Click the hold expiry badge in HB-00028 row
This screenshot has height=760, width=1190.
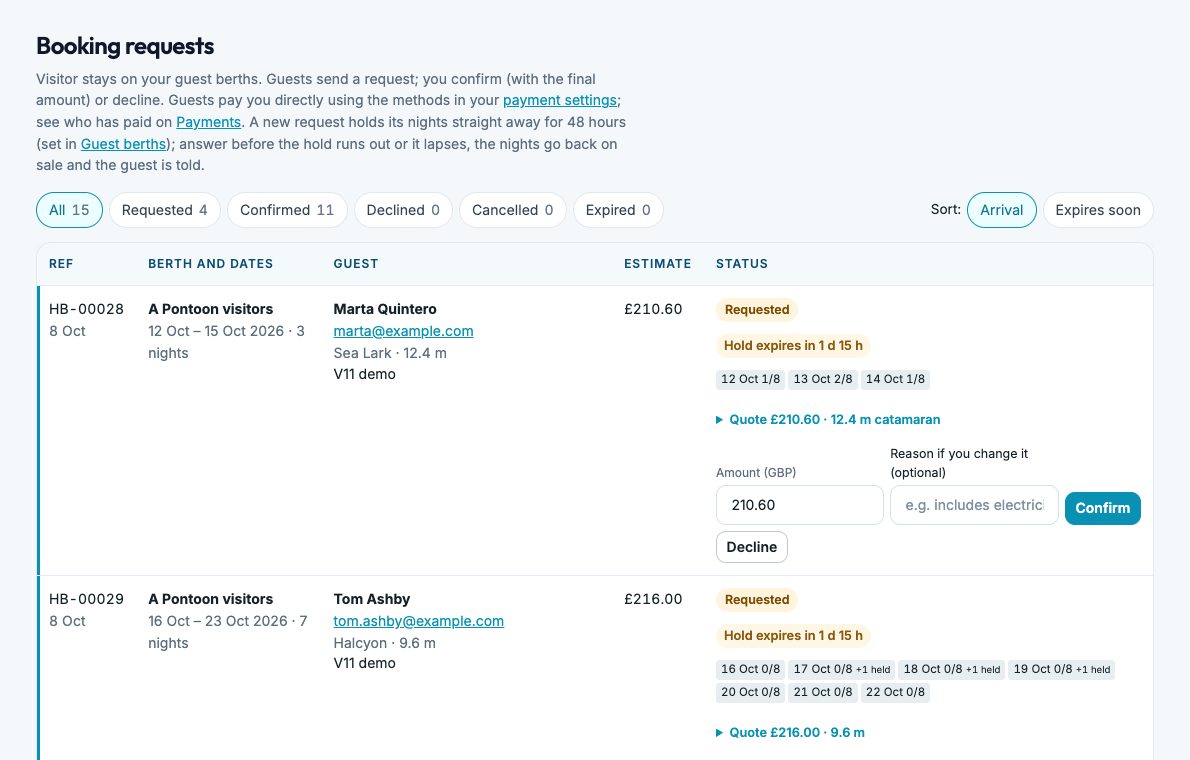793,345
